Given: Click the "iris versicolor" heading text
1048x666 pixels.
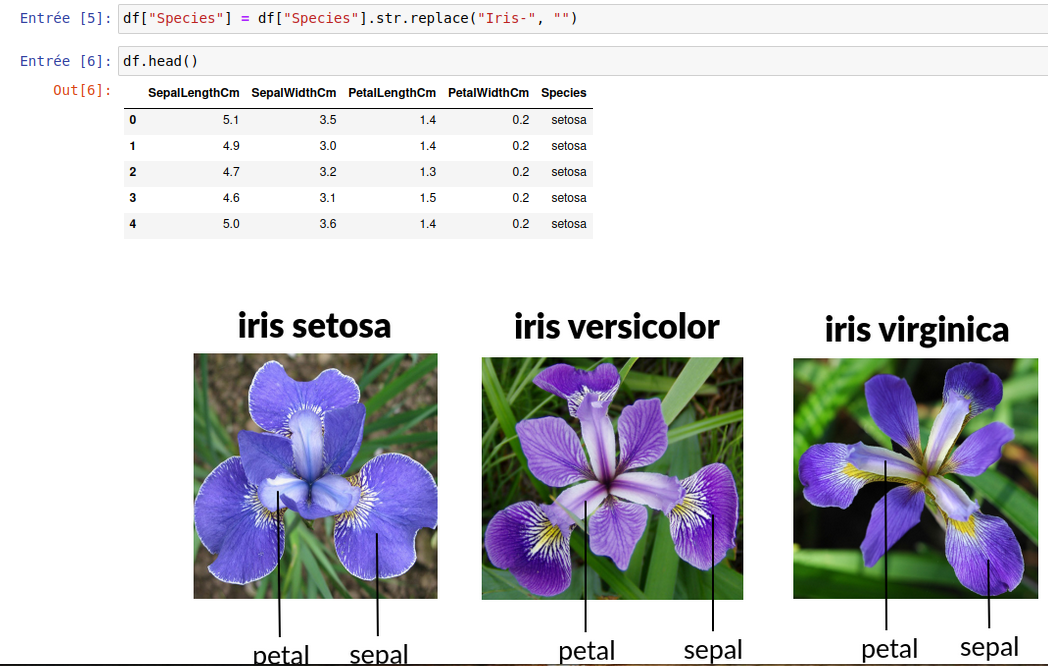Looking at the screenshot, I should pyautogui.click(x=616, y=327).
